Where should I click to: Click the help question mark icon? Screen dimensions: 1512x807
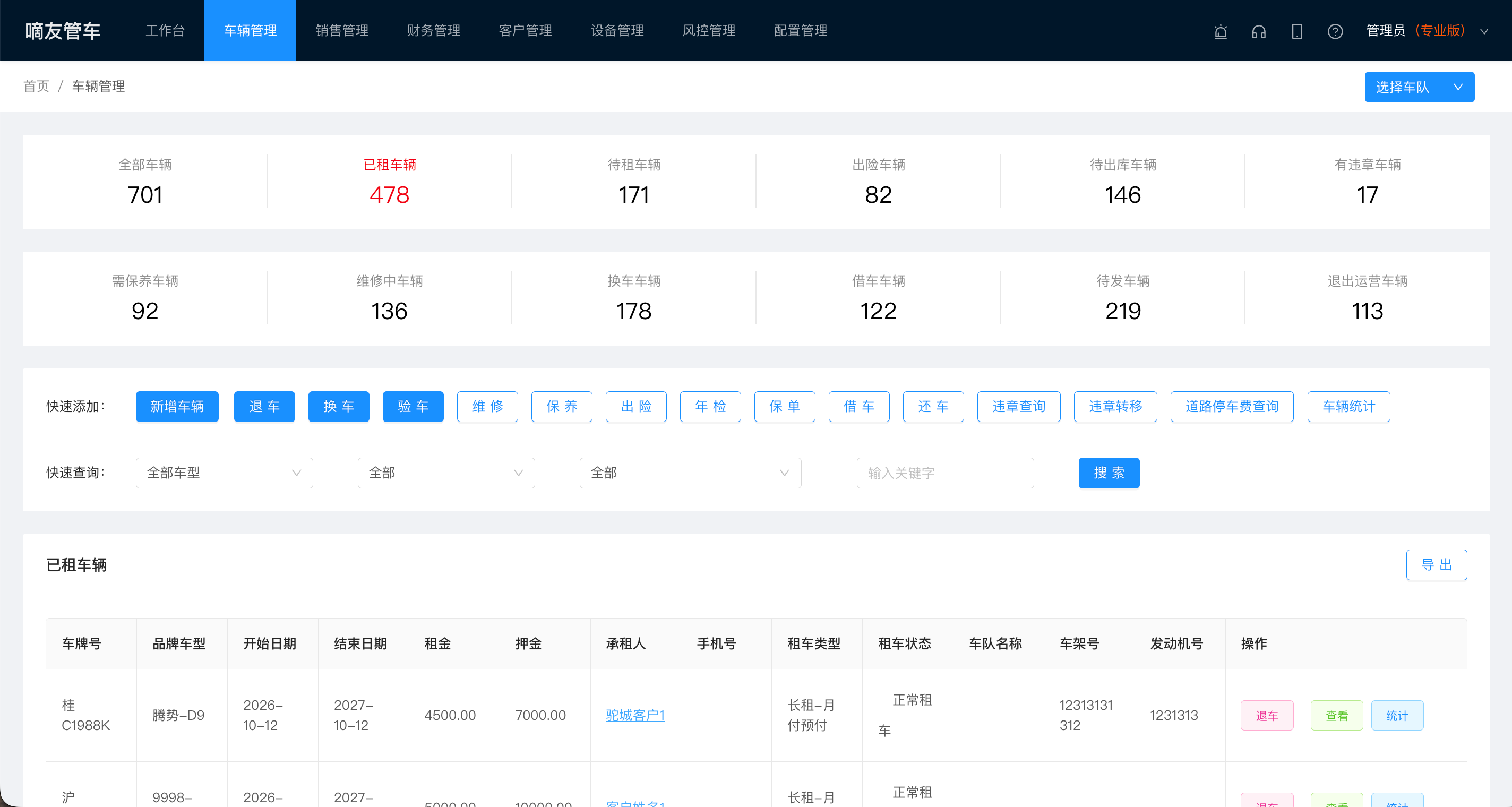point(1335,31)
